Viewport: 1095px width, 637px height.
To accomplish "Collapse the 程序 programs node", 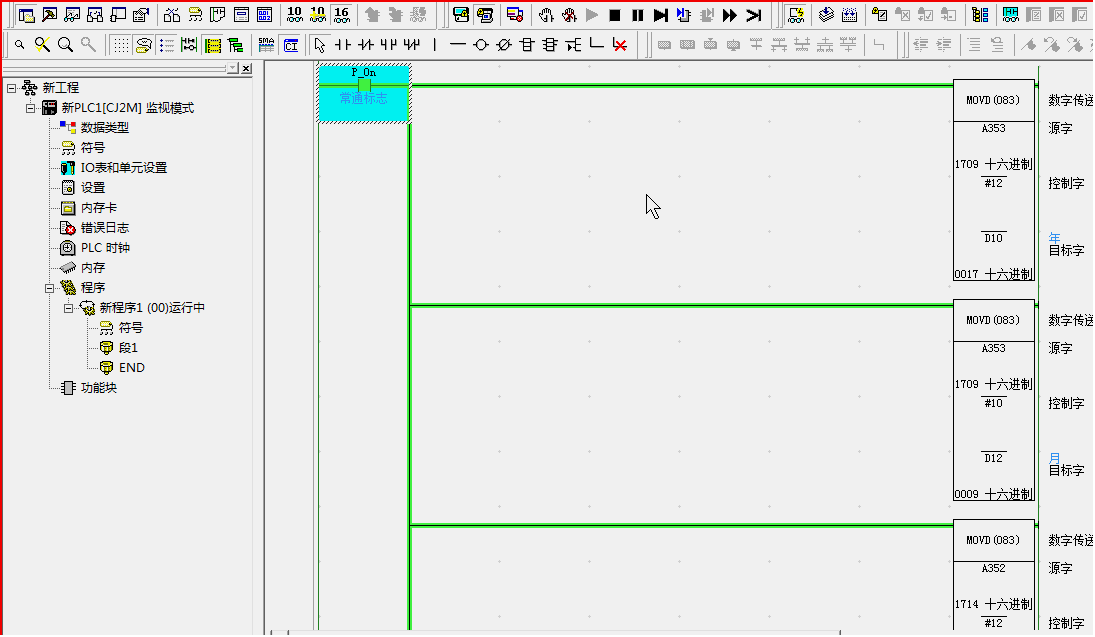I will (x=49, y=288).
